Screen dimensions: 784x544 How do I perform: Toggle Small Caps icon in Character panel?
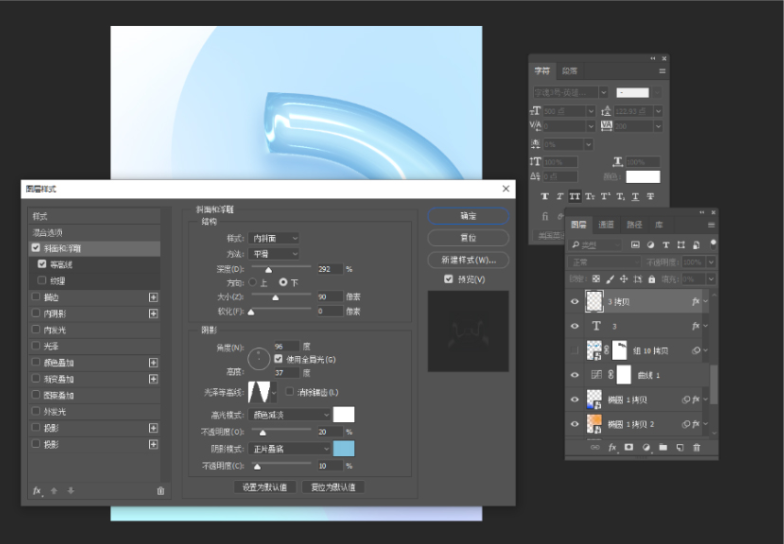point(590,196)
